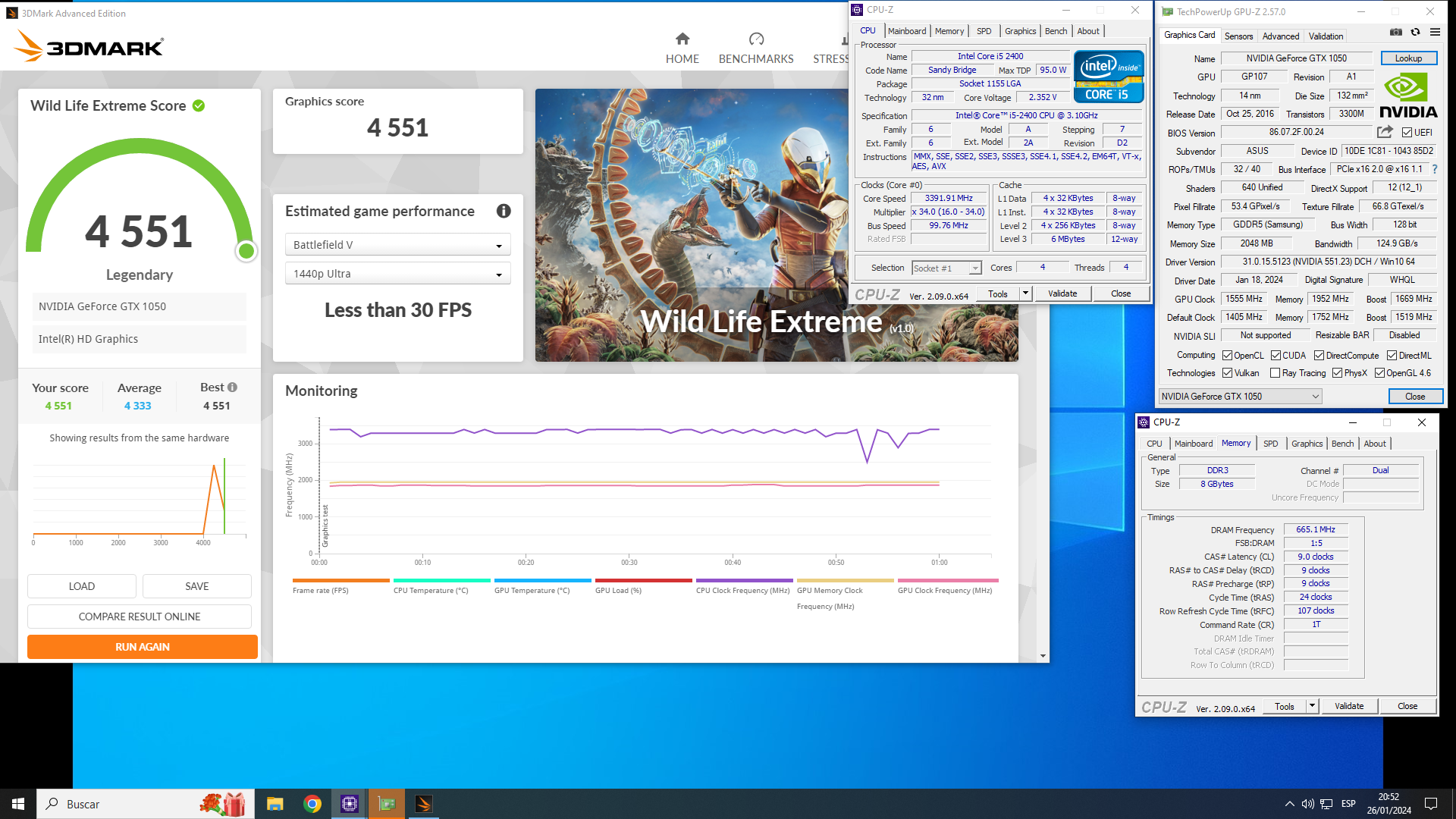Click the GPU Temperature blue legend swatch
Image resolution: width=1456 pixels, height=819 pixels.
click(x=543, y=581)
